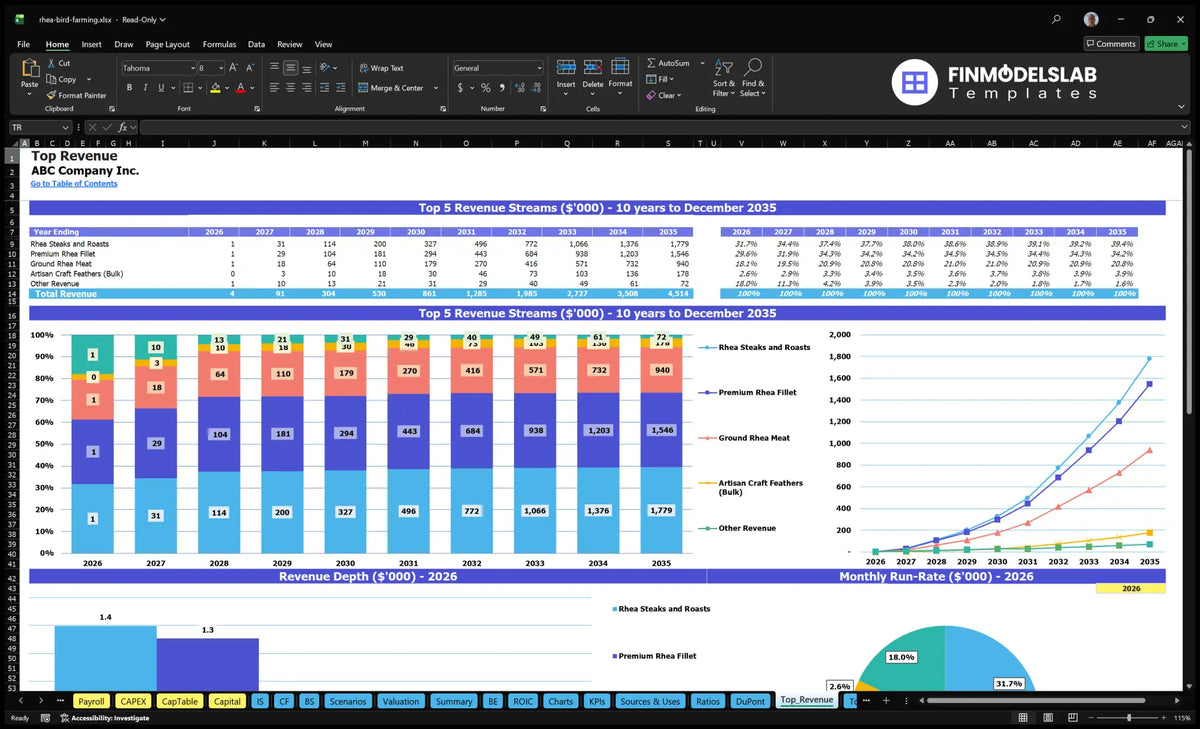The height and width of the screenshot is (729, 1200).
Task: Toggle Bold formatting
Action: click(129, 88)
